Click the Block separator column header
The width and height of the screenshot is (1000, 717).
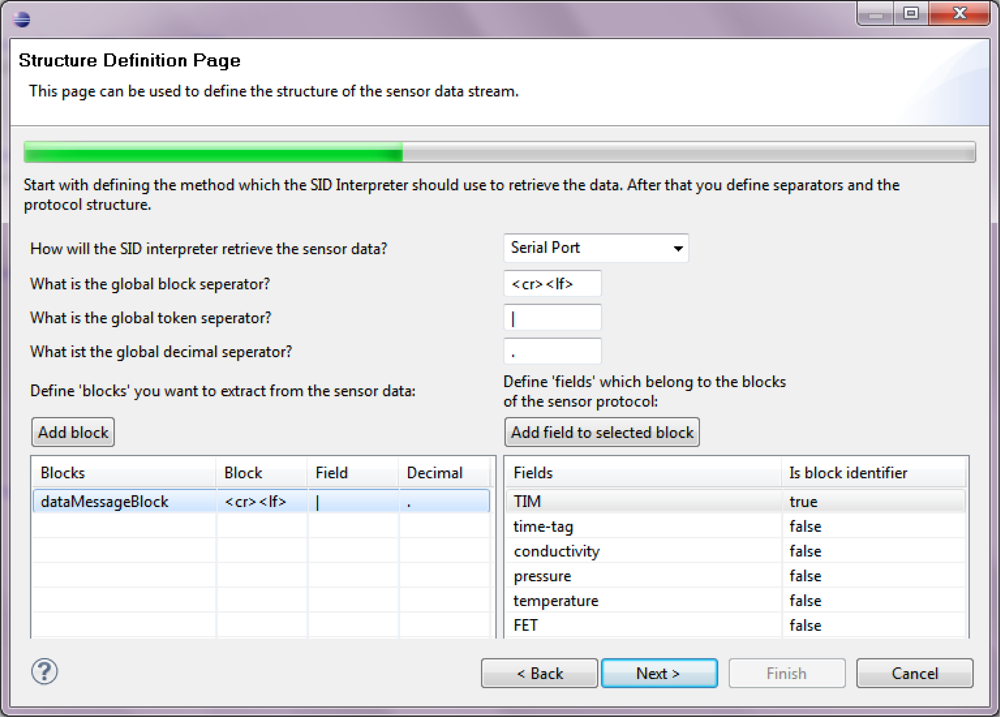[262, 473]
